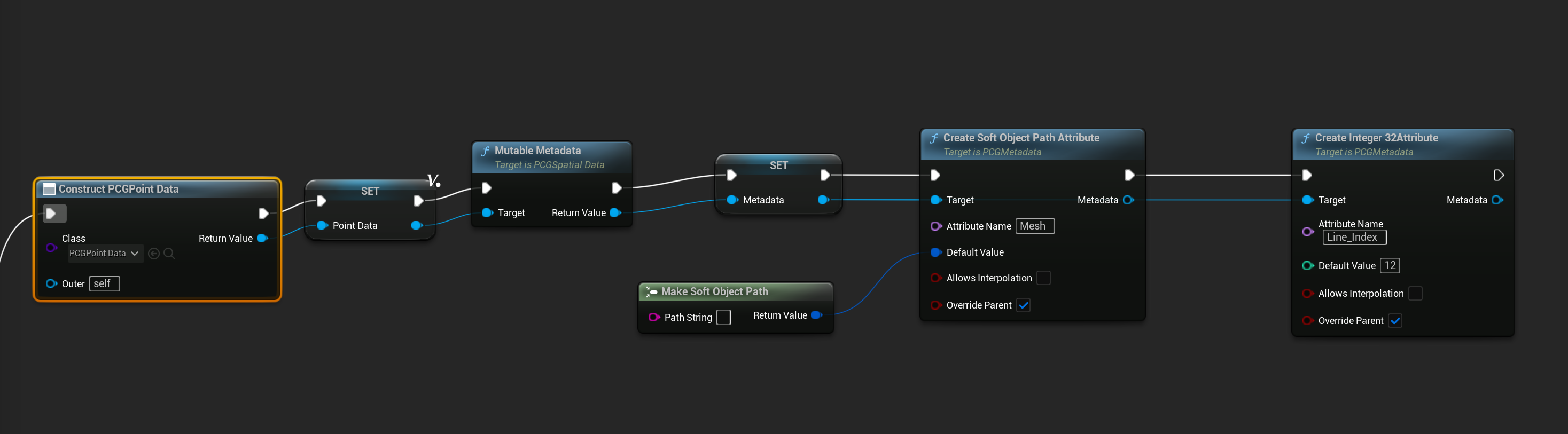Viewport: 1568px width, 434px height.
Task: Uncheck Override Parent on Soft Object Path node
Action: [1024, 305]
